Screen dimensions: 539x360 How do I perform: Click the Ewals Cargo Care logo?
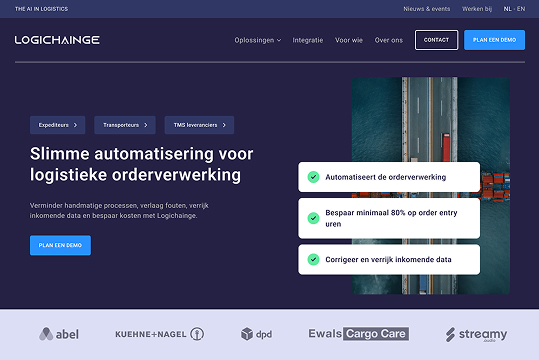point(359,334)
